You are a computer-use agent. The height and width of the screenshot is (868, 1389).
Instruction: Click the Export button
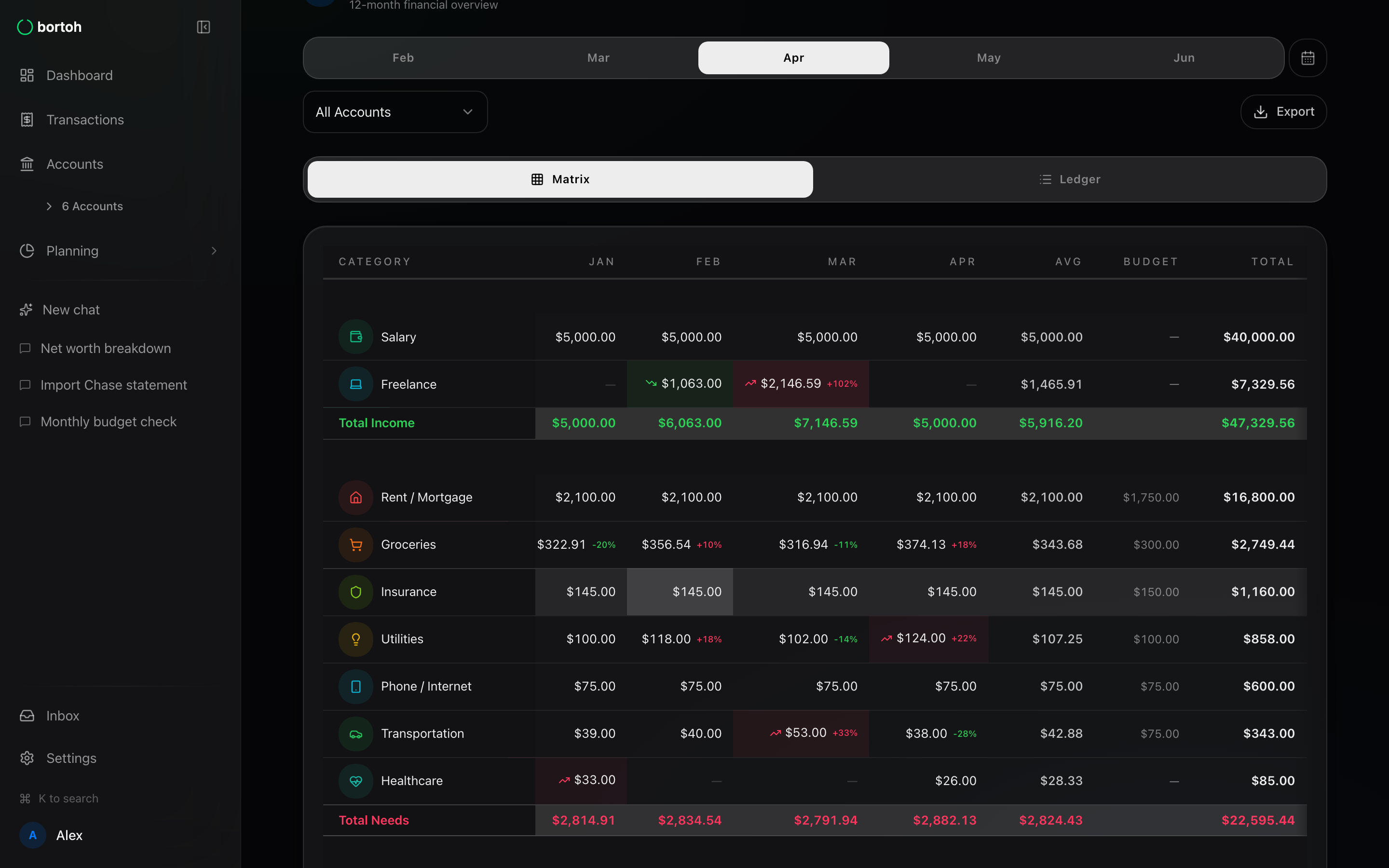(1283, 112)
